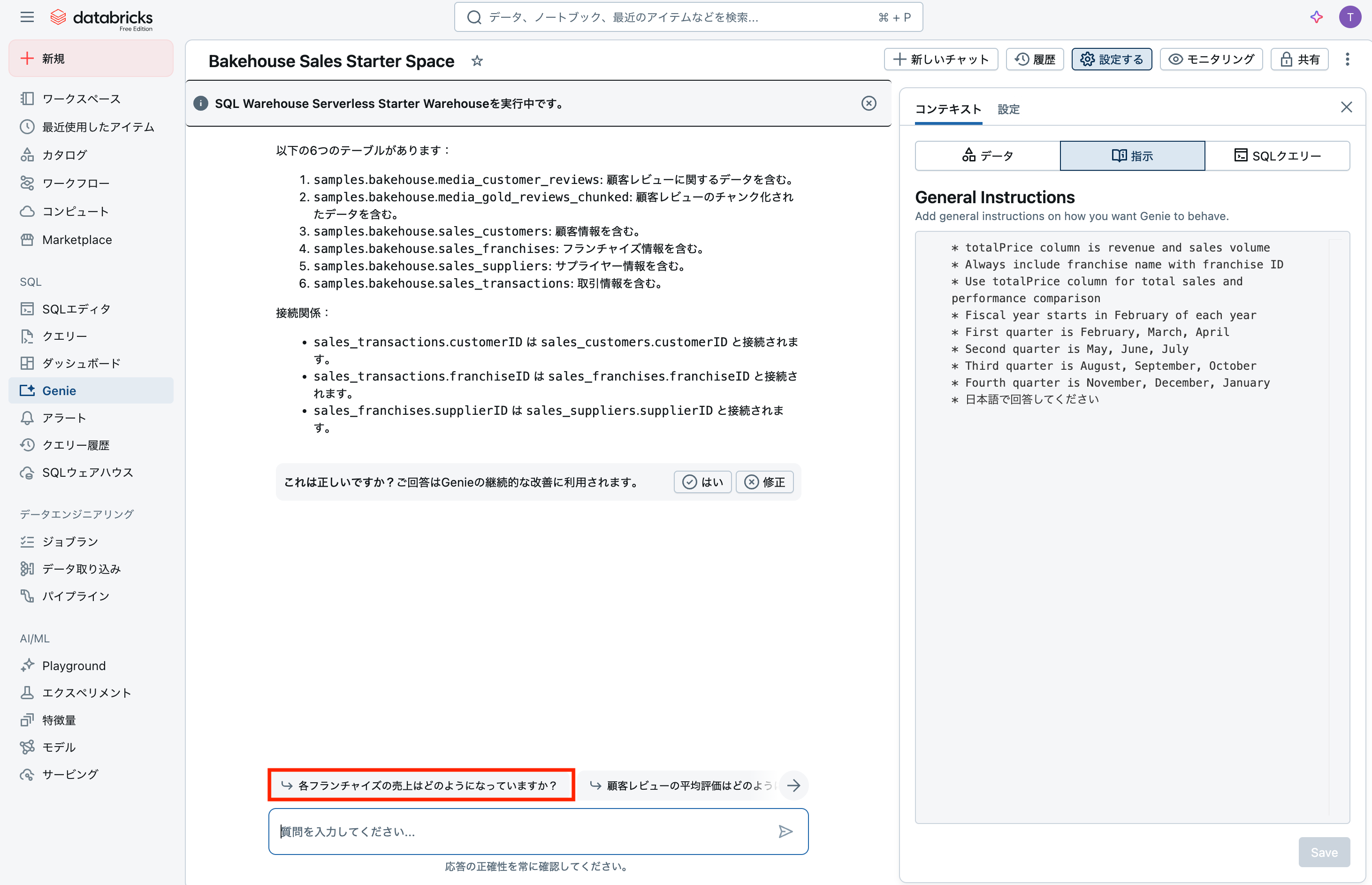
Task: Select the SQLクエリー segment tab
Action: pyautogui.click(x=1277, y=156)
